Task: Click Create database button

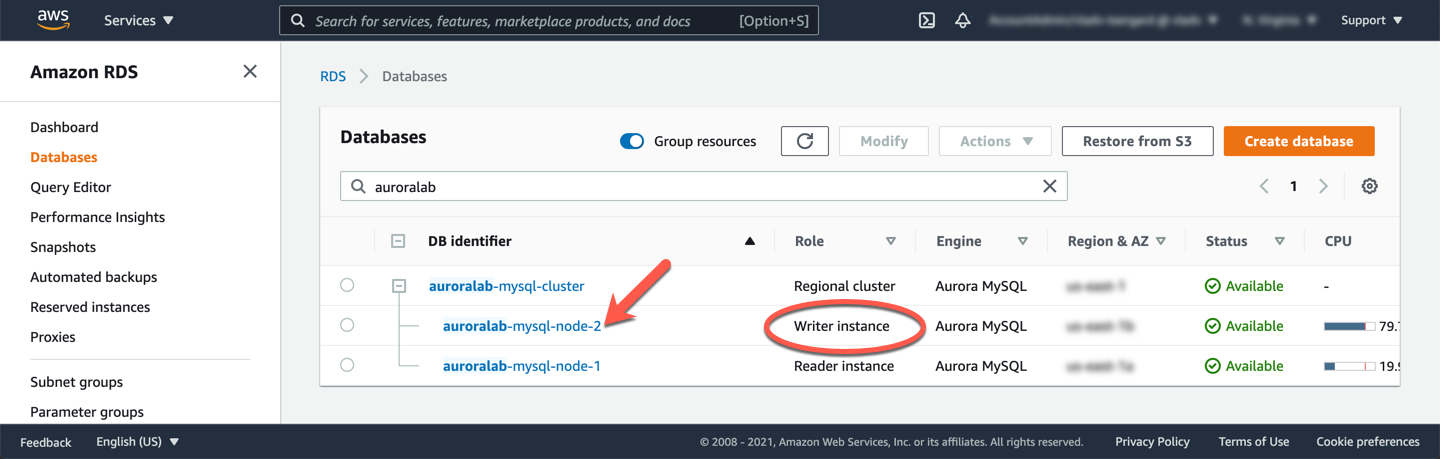Action: tap(1298, 141)
